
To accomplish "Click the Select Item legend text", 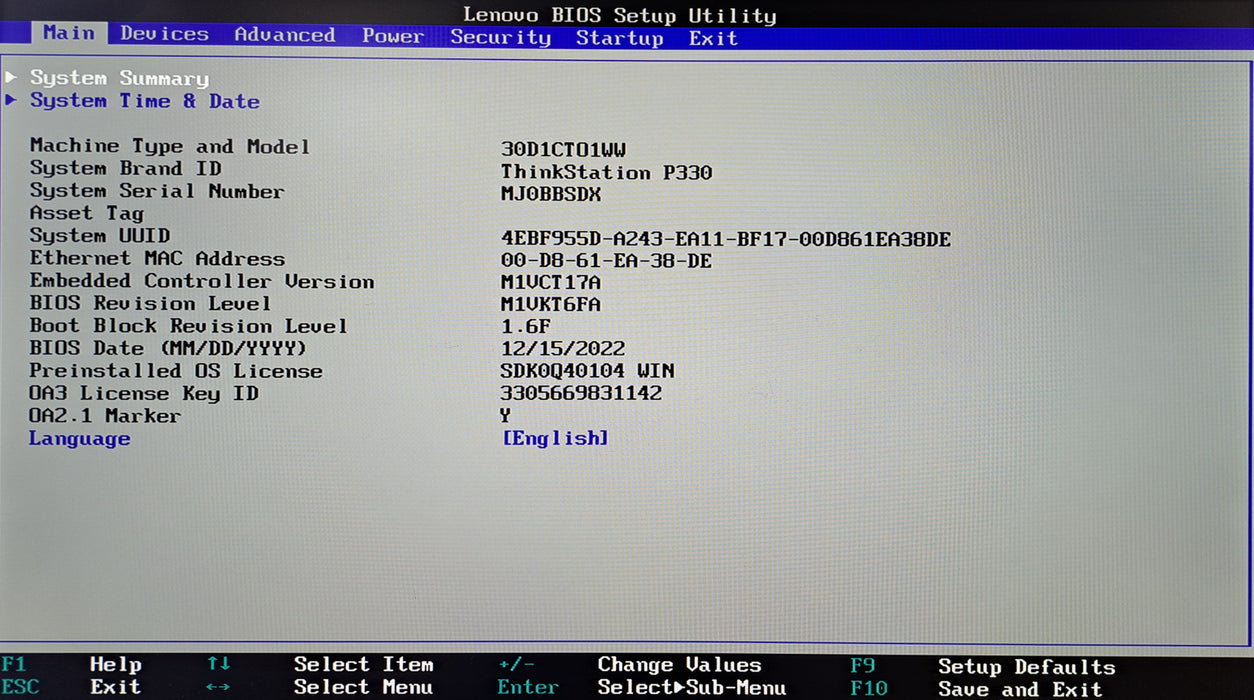I will click(364, 664).
